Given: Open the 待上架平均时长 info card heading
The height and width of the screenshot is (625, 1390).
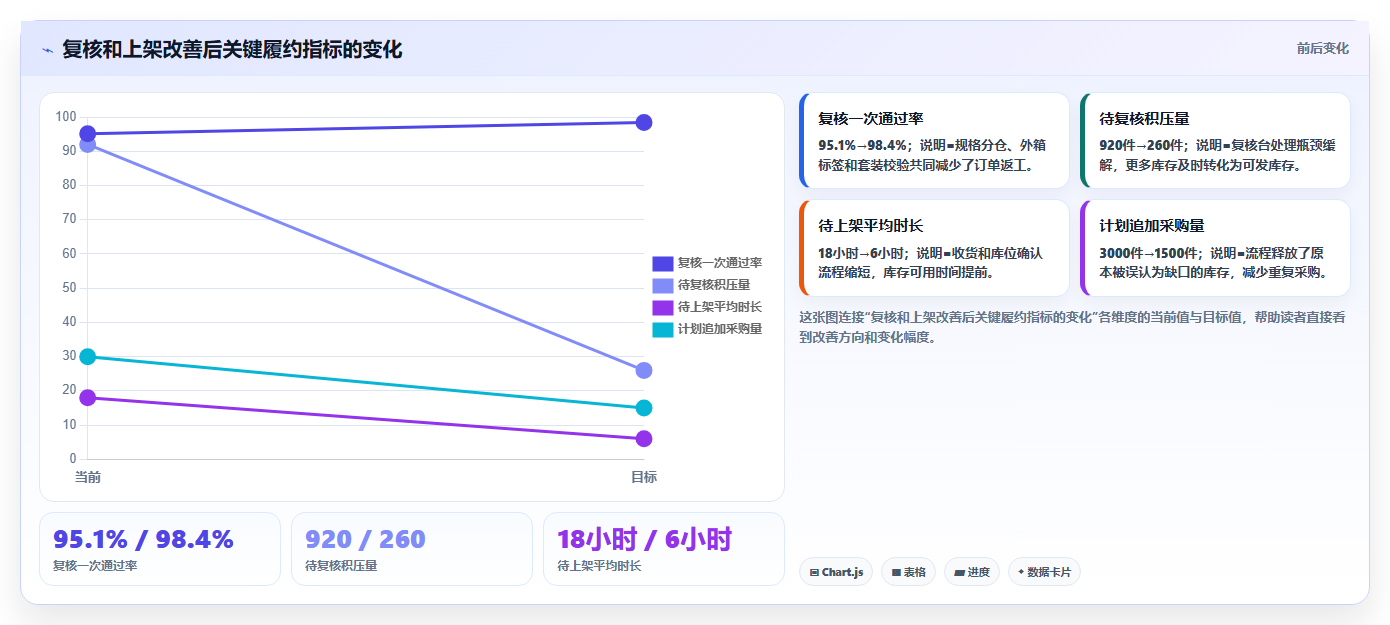Looking at the screenshot, I should coord(870,227).
